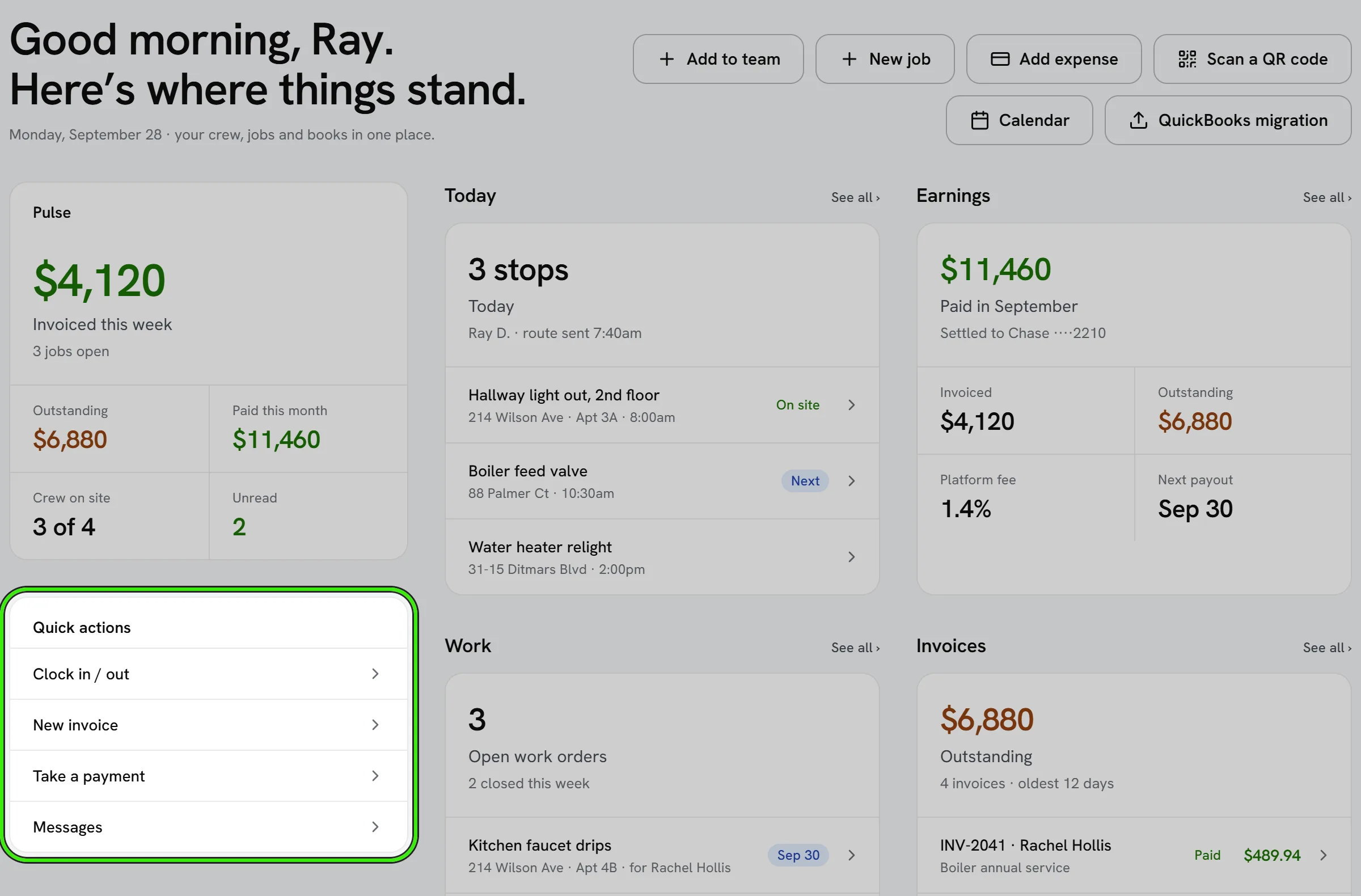
Task: Click the QuickBooks migration button label
Action: [1242, 120]
